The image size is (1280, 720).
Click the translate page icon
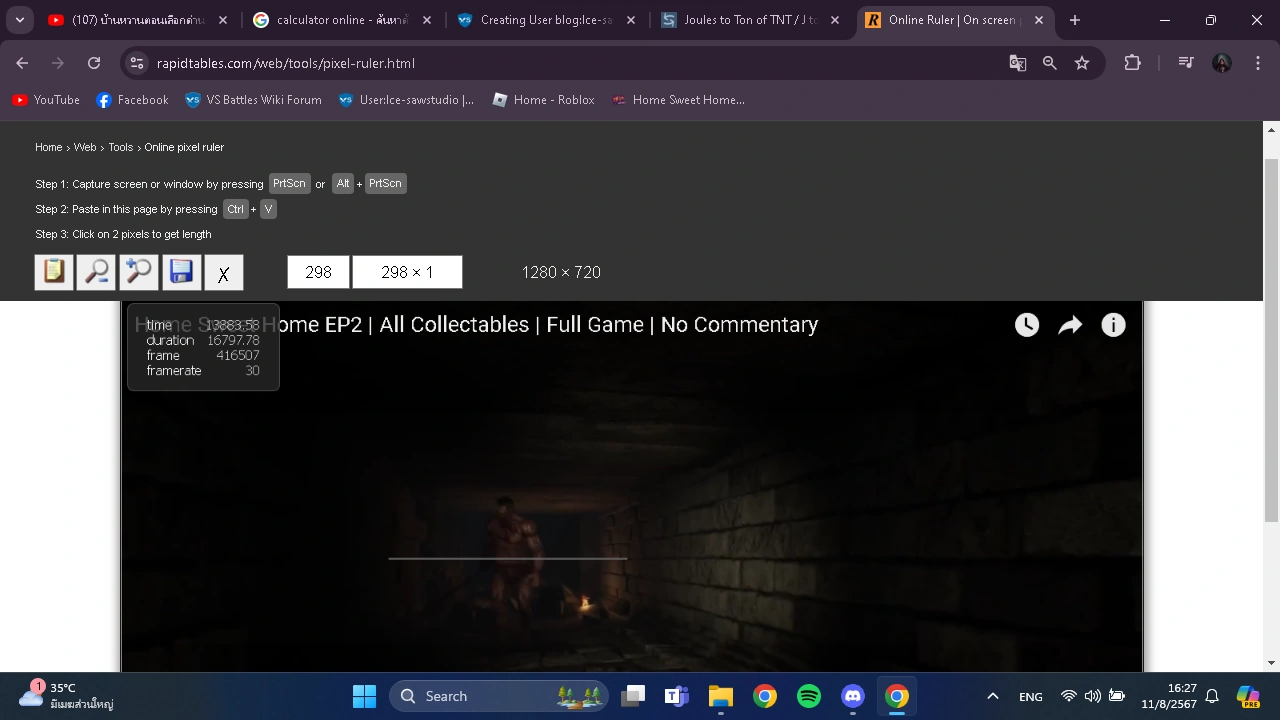pos(1018,63)
